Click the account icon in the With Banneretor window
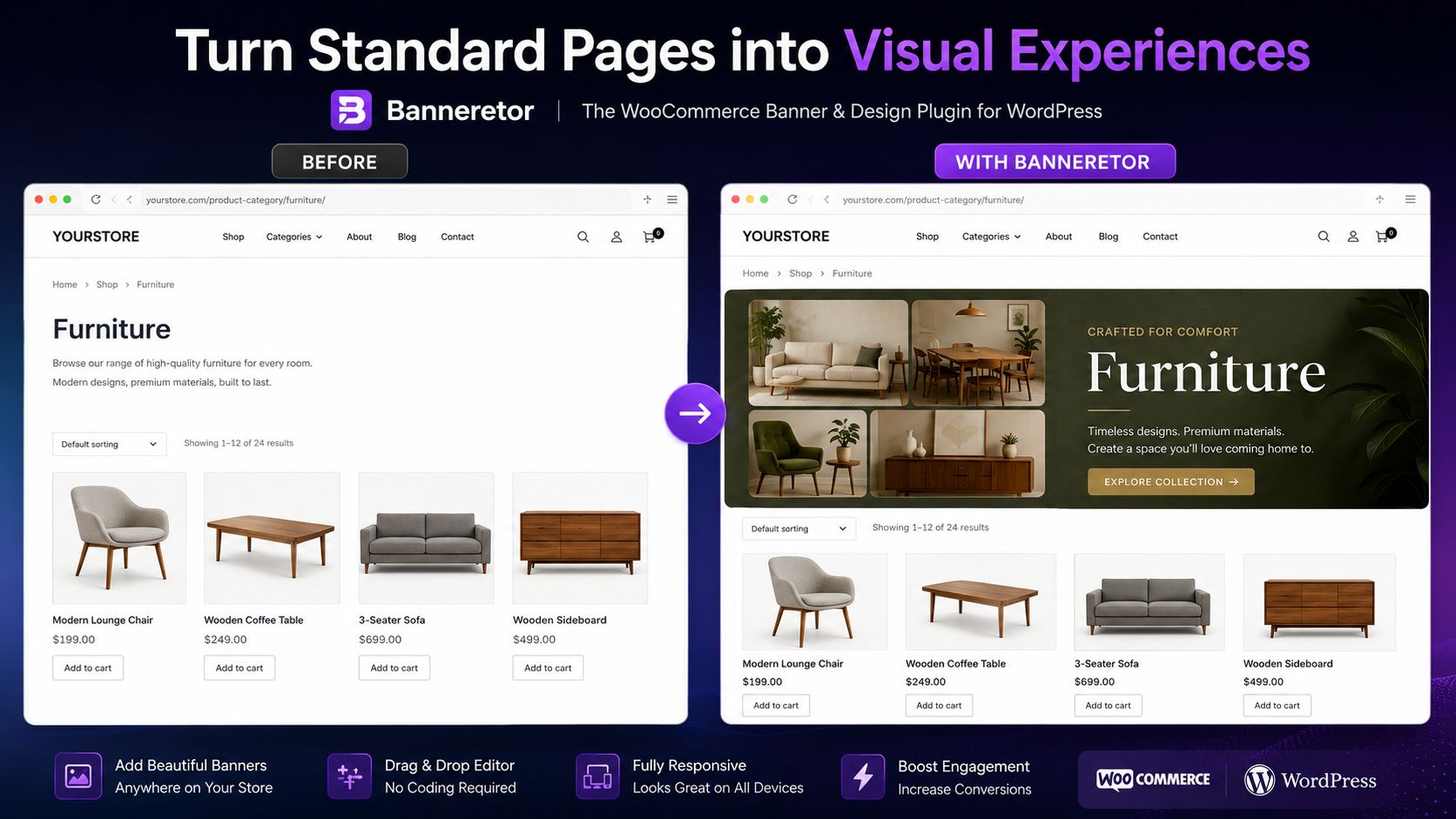1456x819 pixels. coord(1353,237)
